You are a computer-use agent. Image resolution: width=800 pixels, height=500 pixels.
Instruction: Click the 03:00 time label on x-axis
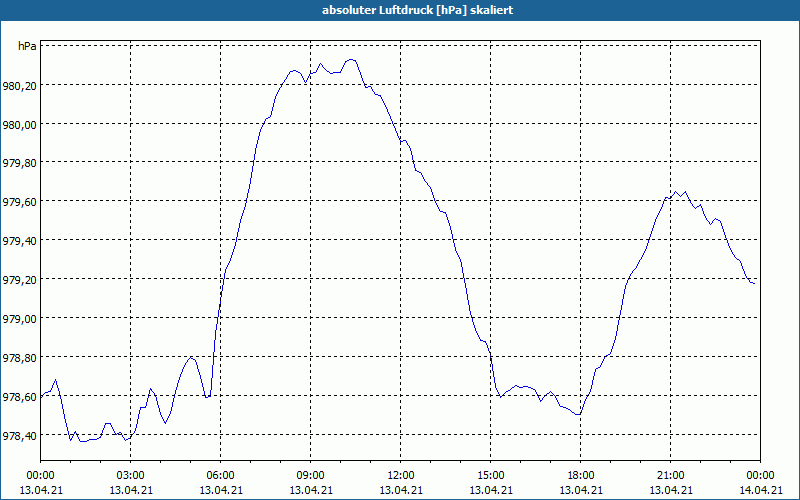click(131, 476)
